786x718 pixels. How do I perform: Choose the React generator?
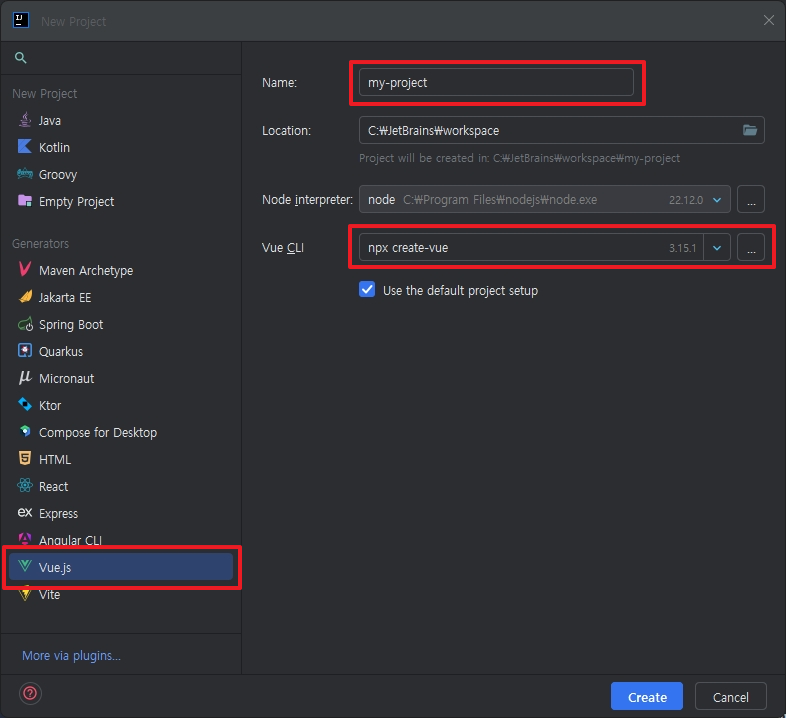tap(121, 487)
